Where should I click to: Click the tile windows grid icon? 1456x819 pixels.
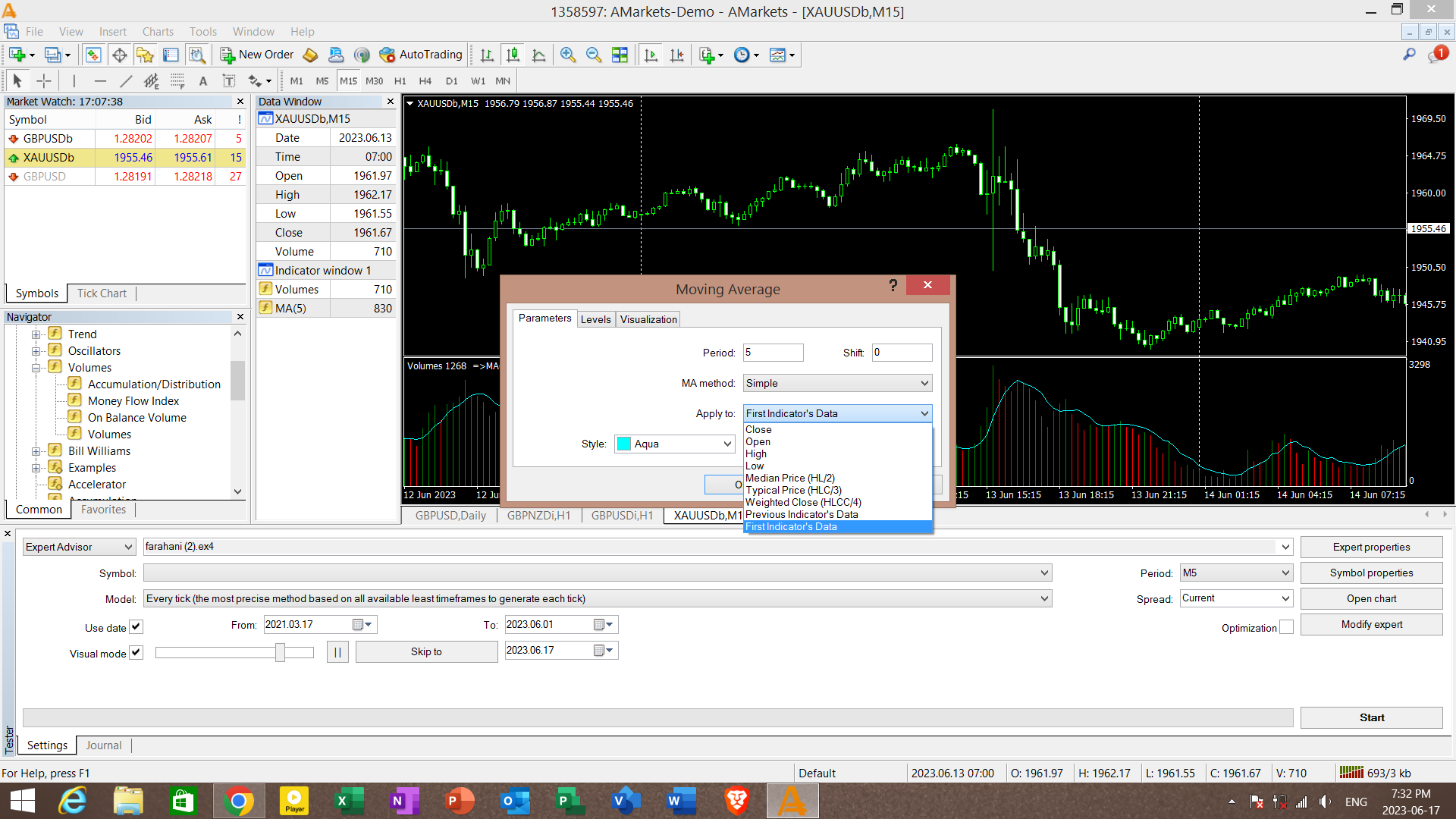[620, 55]
